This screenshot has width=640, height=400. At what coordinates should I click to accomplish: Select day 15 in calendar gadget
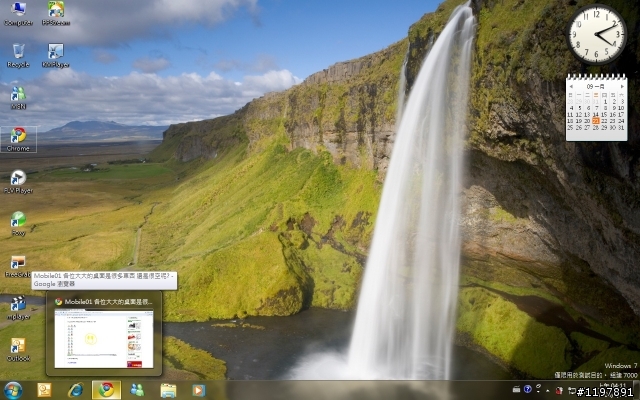point(604,114)
